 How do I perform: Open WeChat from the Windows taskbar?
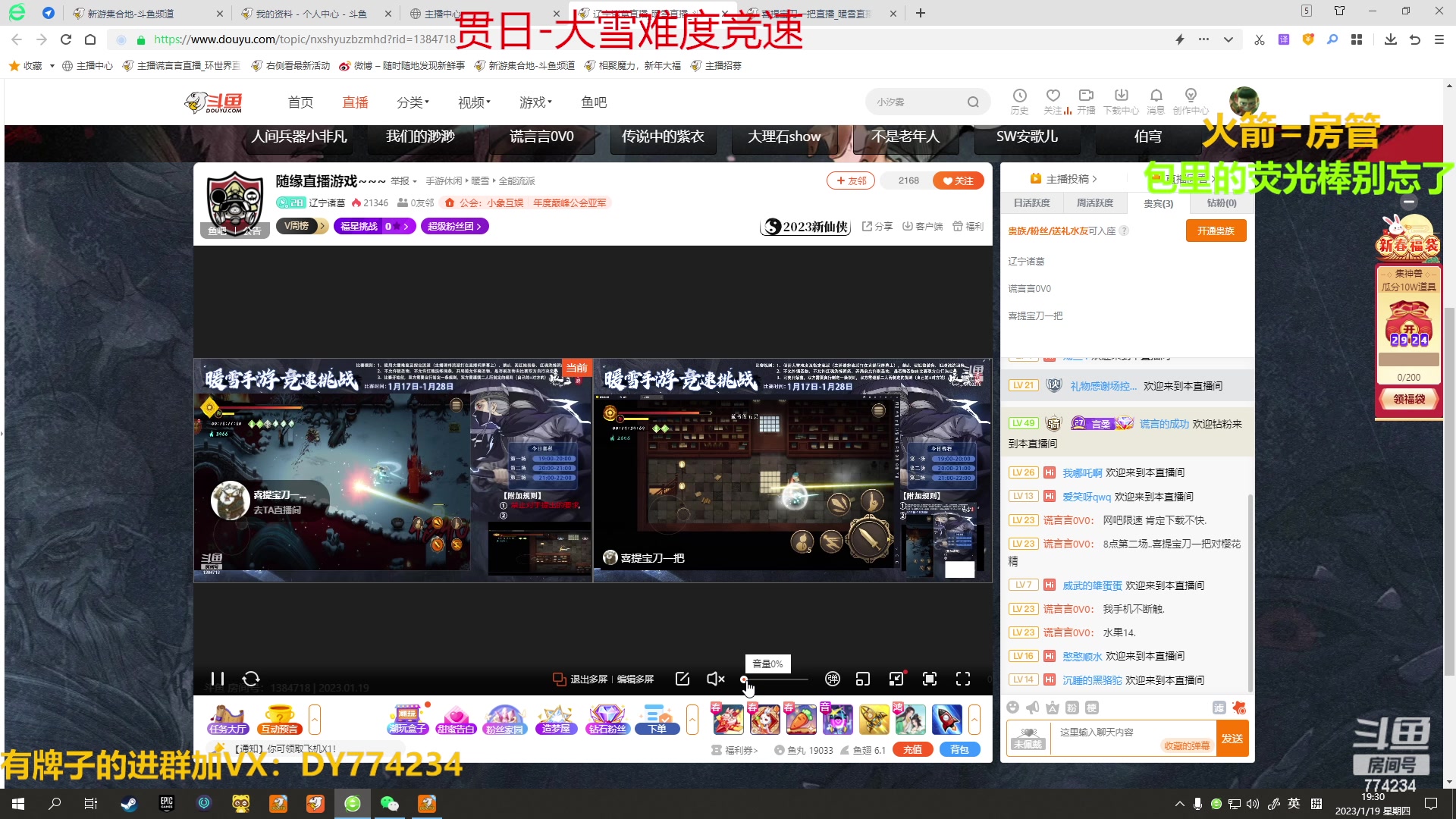pyautogui.click(x=390, y=804)
